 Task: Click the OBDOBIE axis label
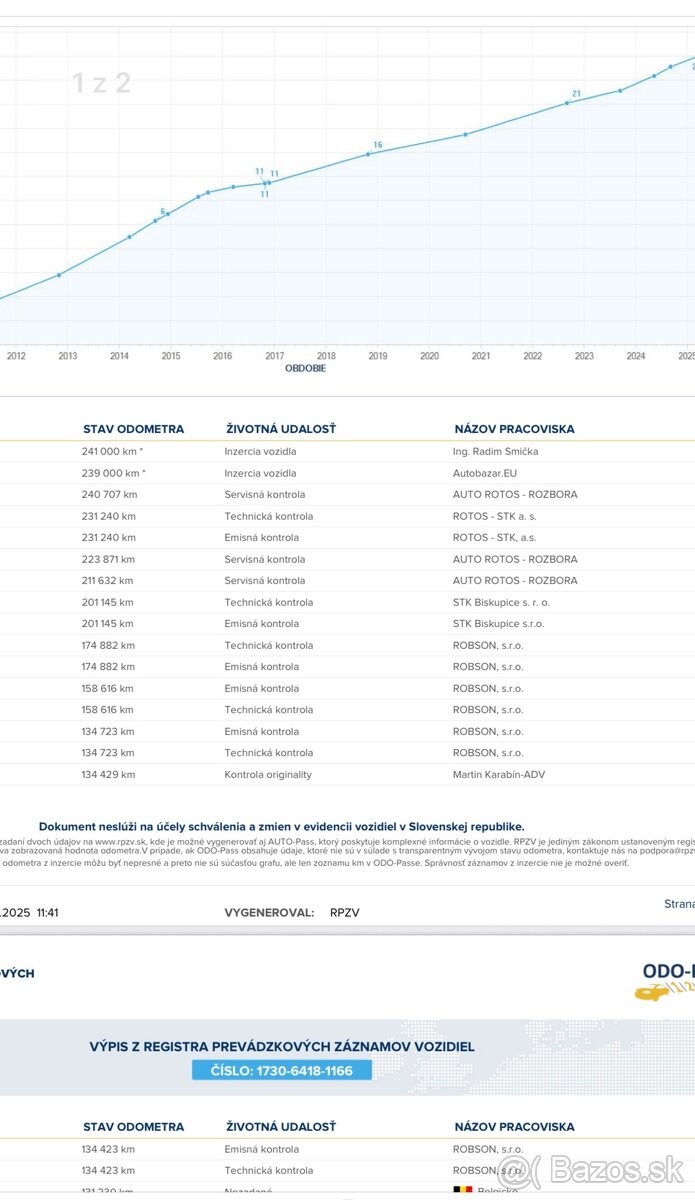[x=305, y=368]
